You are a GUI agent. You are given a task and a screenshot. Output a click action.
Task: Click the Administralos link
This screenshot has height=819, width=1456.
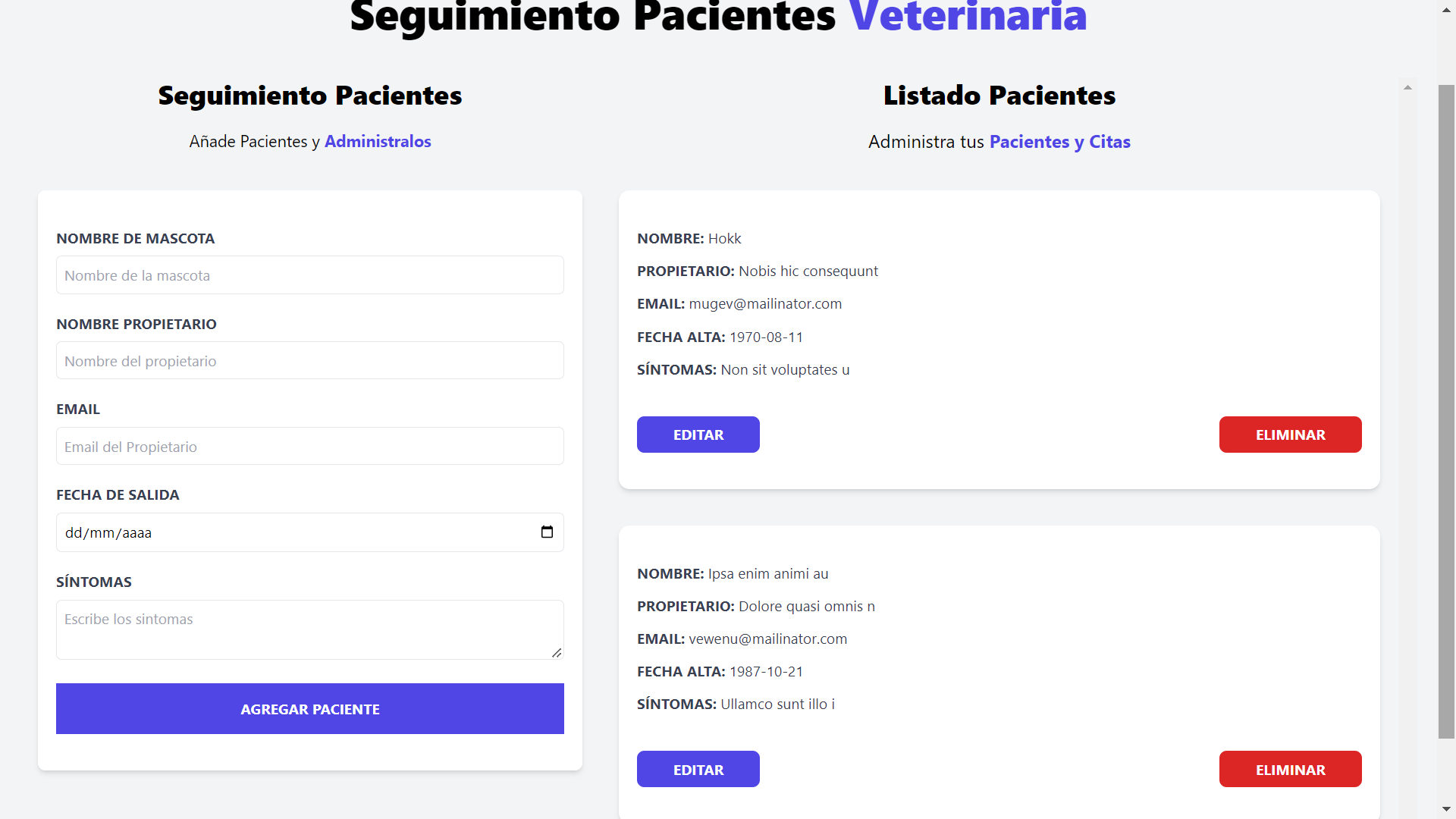pos(378,141)
